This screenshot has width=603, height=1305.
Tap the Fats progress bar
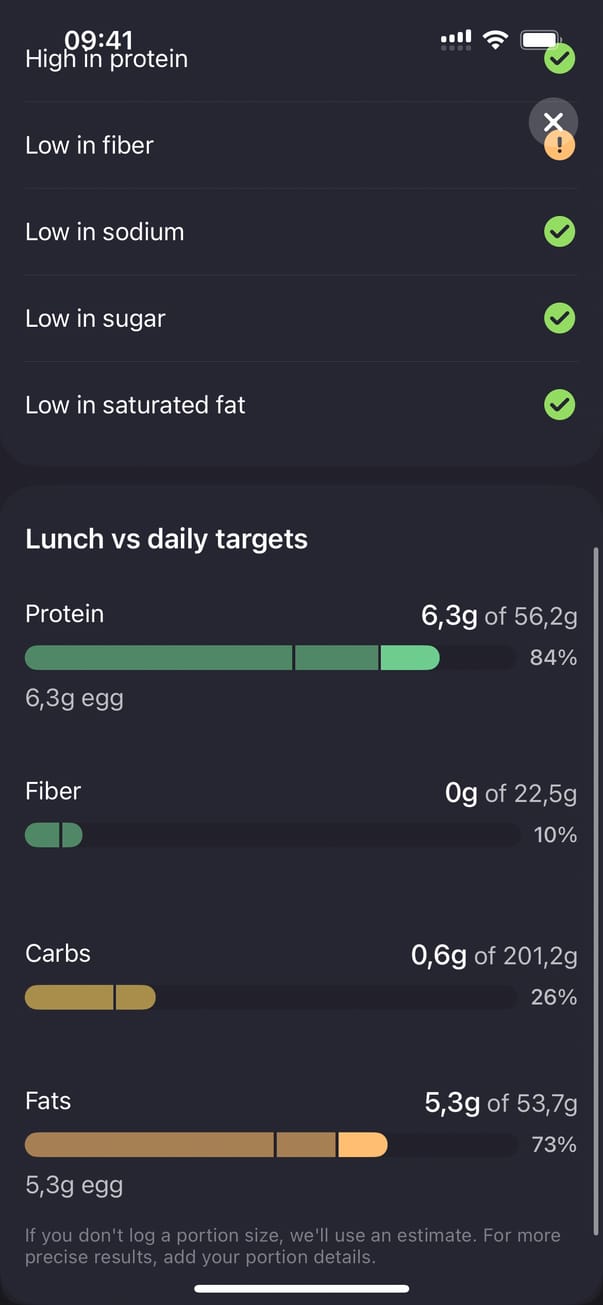click(x=272, y=1145)
